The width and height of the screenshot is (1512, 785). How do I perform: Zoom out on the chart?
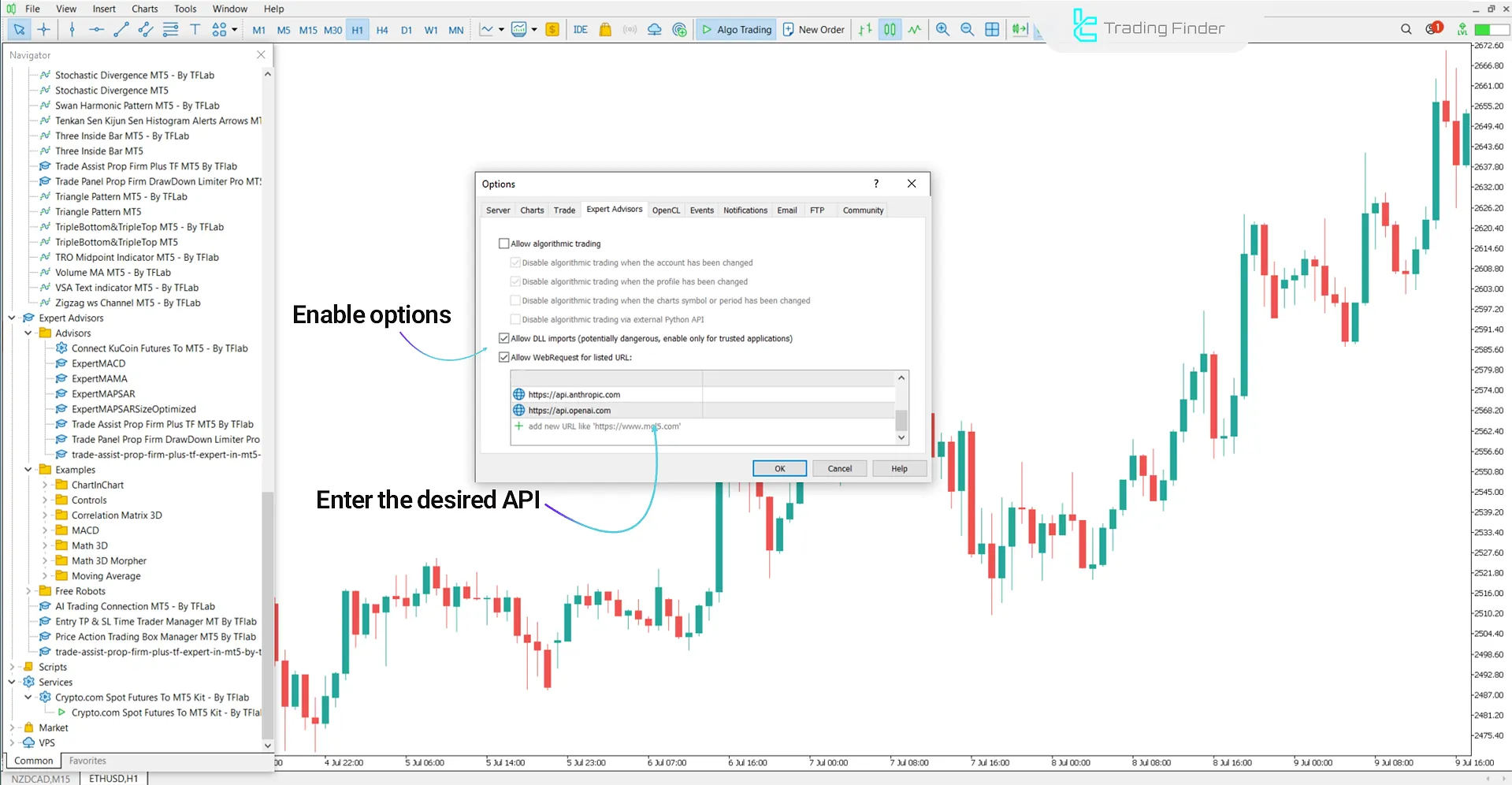[967, 30]
